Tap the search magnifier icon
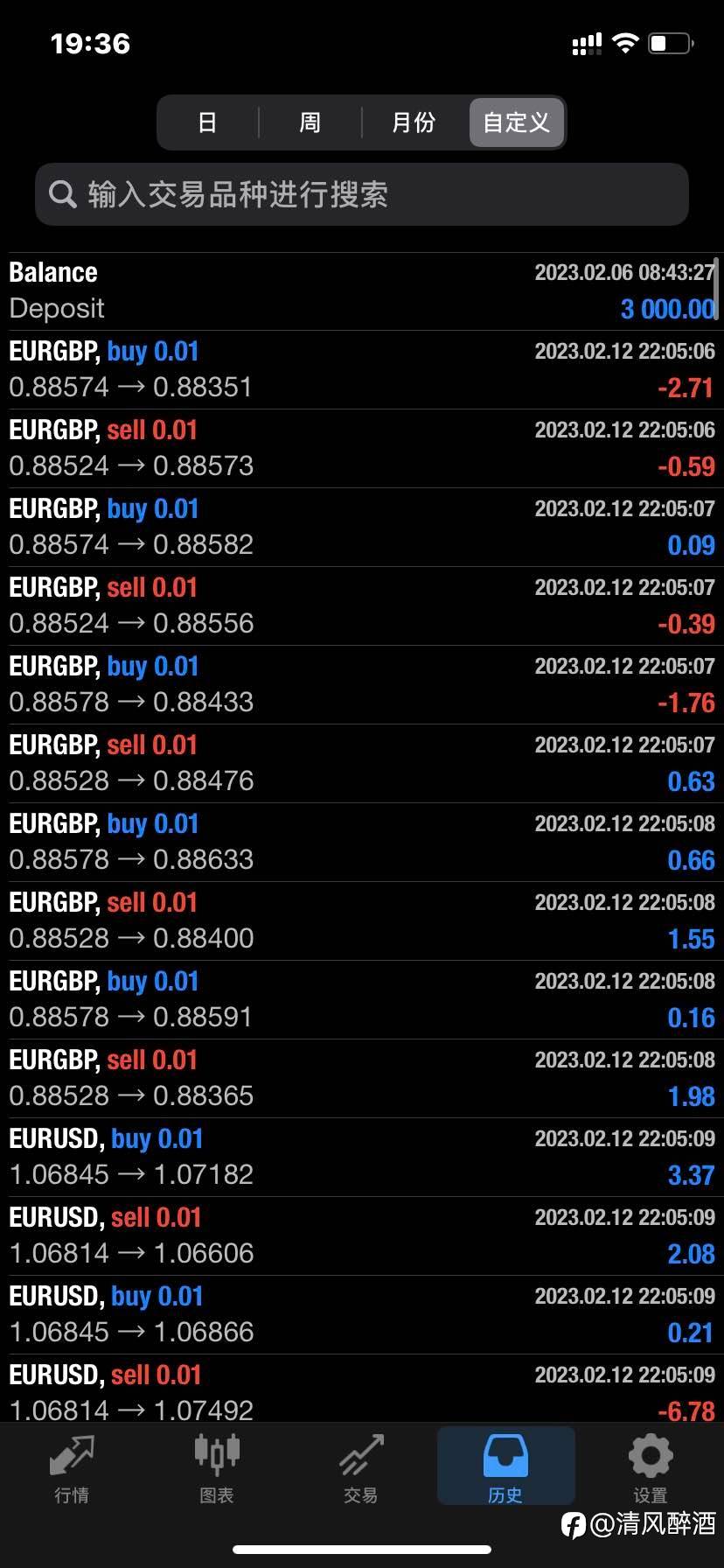The width and height of the screenshot is (724, 1568). coord(62,193)
